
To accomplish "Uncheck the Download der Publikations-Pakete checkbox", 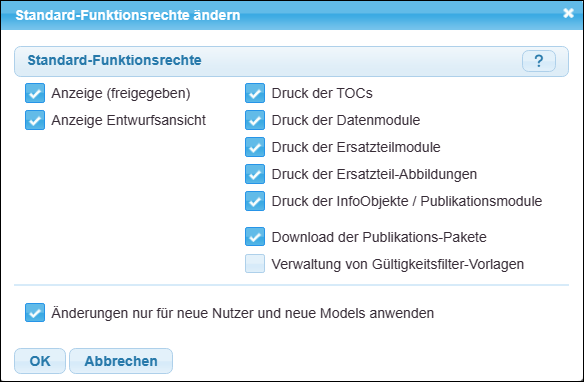I will [255, 237].
